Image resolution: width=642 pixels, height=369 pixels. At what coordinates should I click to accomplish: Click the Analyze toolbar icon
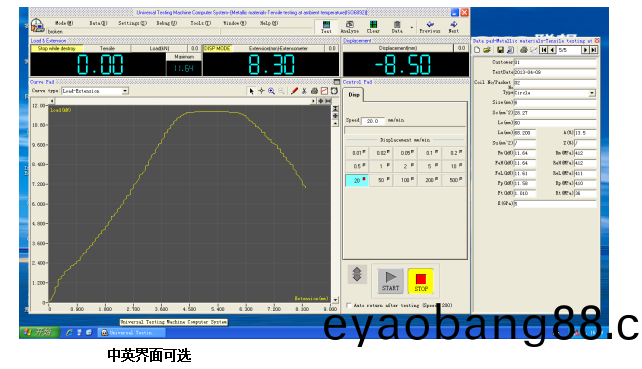pyautogui.click(x=349, y=27)
